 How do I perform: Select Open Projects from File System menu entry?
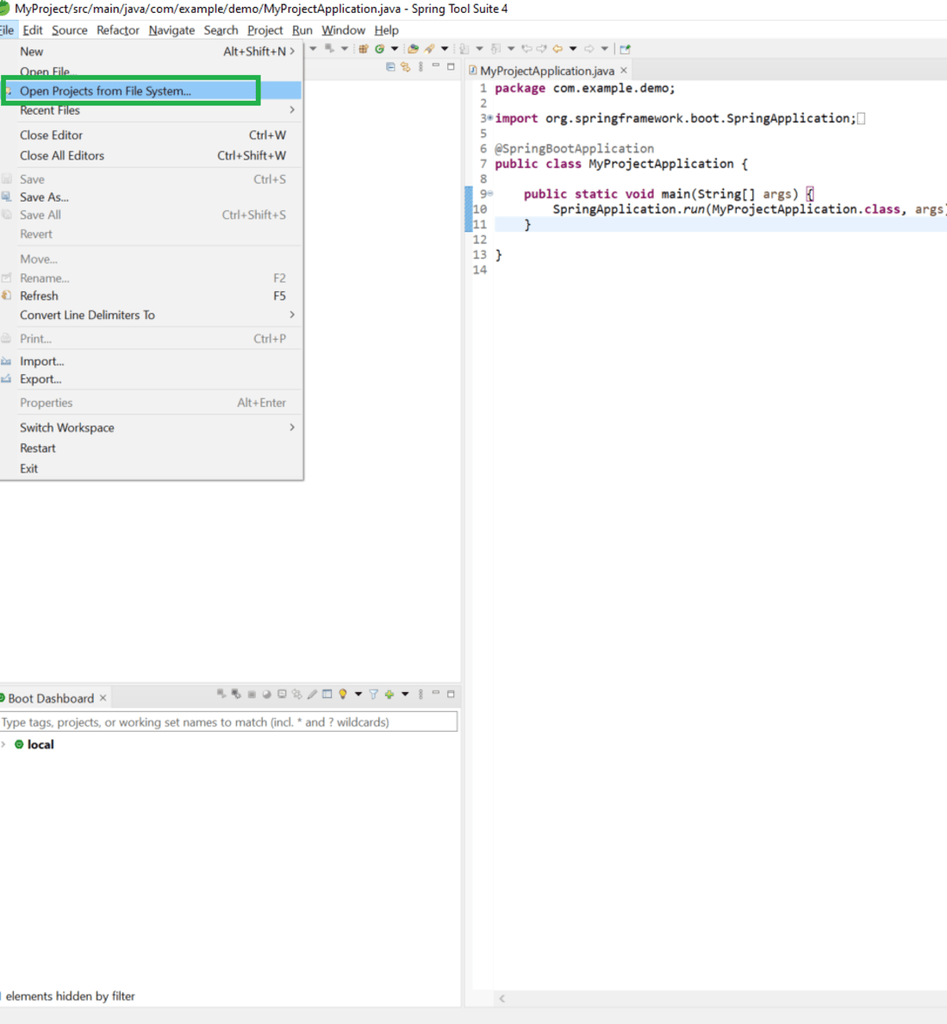(151, 91)
